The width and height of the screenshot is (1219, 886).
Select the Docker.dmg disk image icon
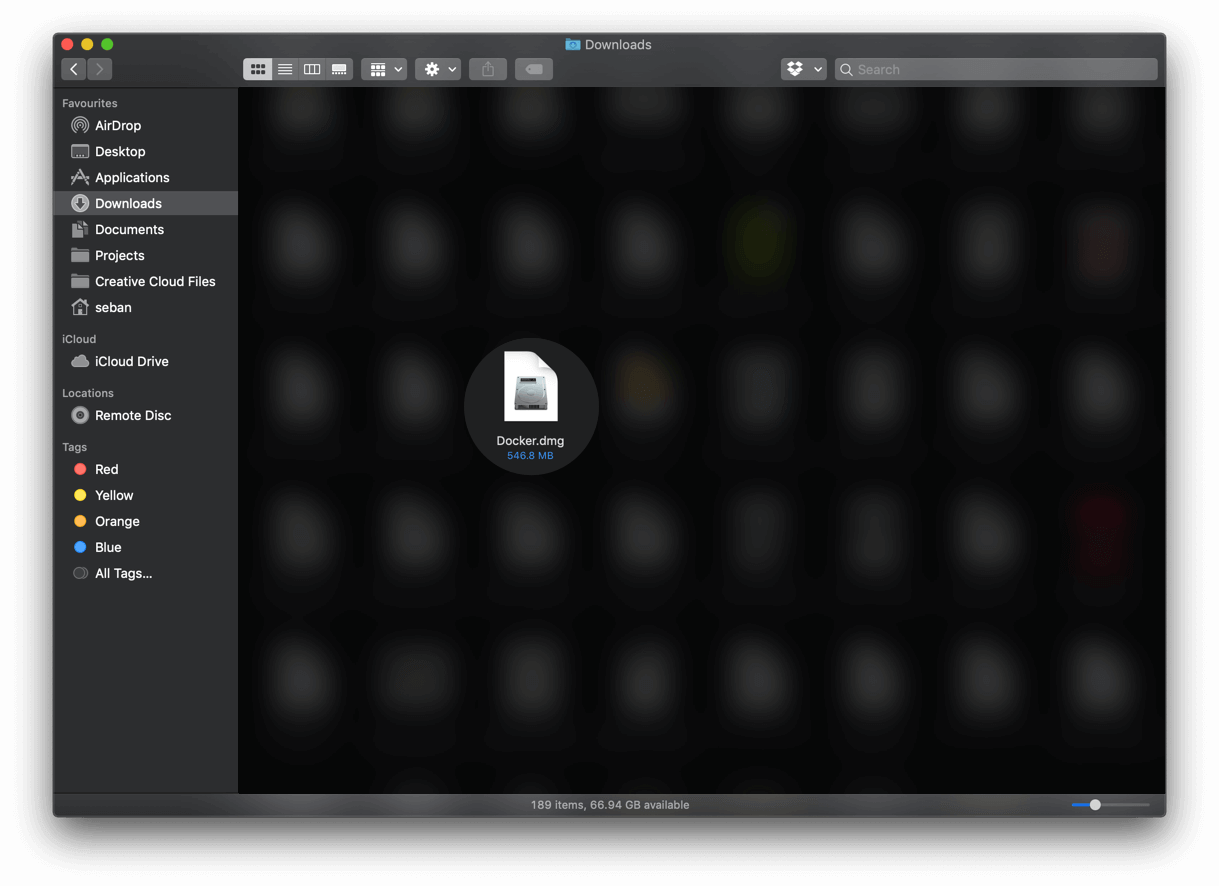coord(531,387)
